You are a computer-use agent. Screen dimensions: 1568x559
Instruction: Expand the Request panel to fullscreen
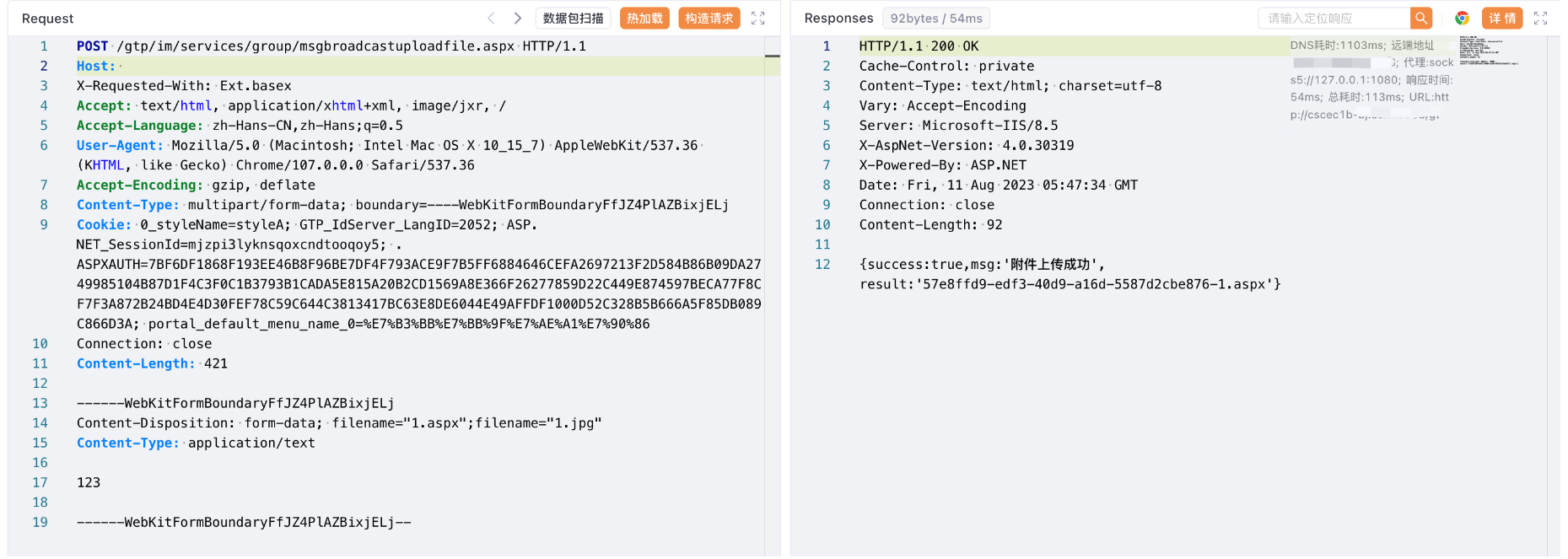tap(757, 18)
